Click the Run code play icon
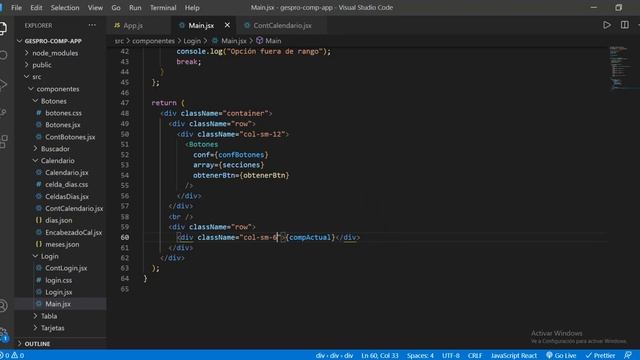This screenshot has height=360, width=640. tap(607, 25)
